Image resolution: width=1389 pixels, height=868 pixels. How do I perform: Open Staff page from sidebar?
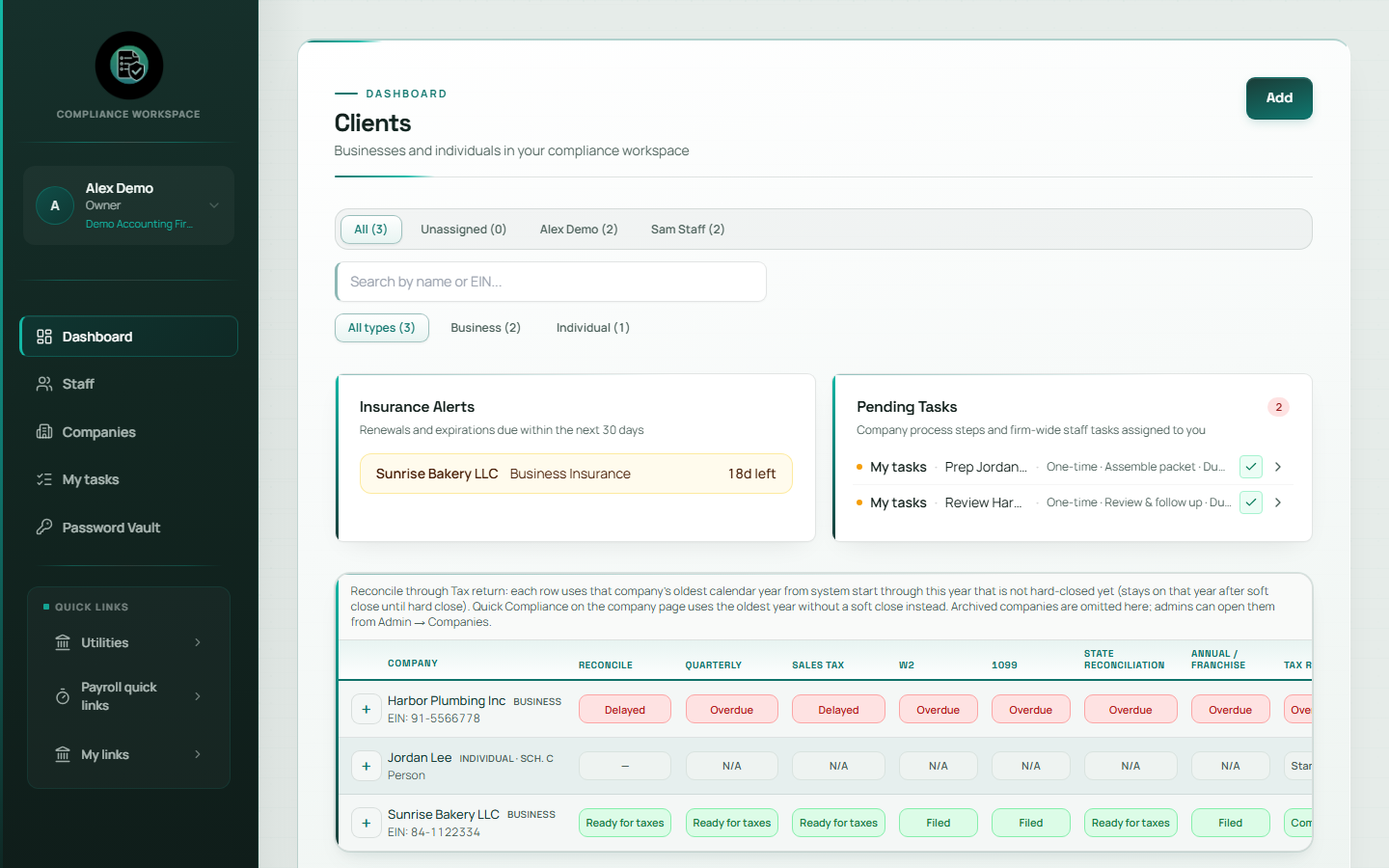pos(128,384)
